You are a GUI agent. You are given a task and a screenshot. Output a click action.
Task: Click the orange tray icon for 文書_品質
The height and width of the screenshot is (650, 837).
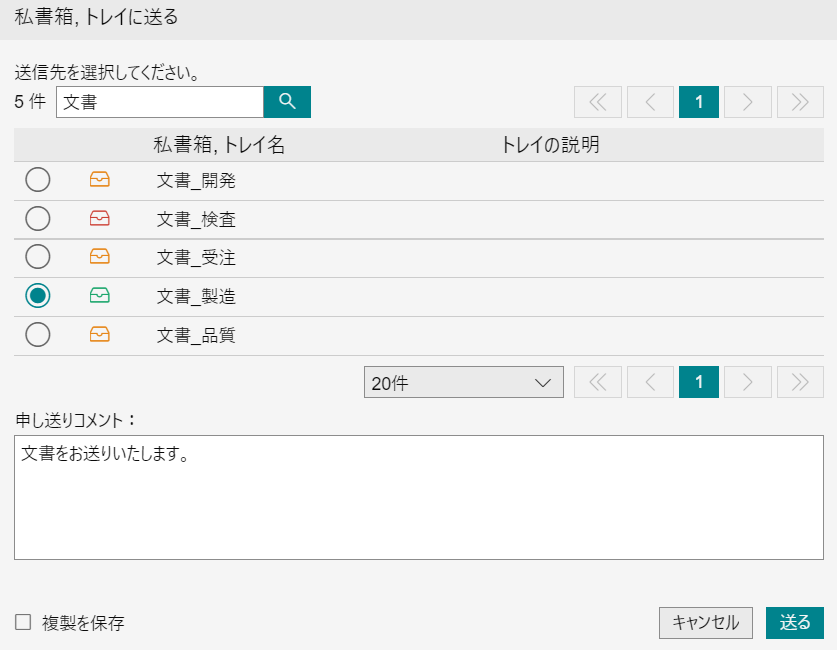(100, 335)
